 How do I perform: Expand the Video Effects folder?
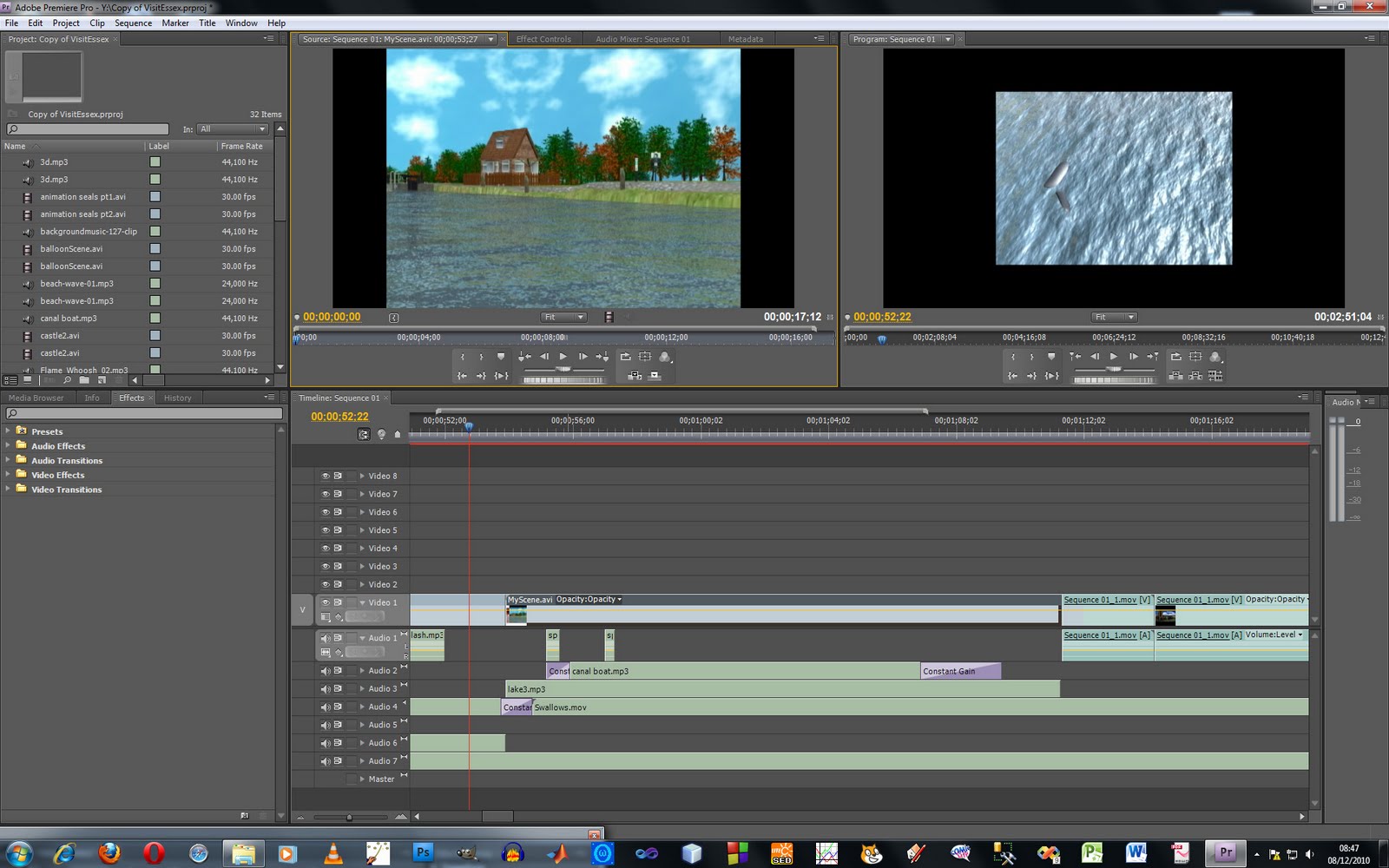click(9, 475)
